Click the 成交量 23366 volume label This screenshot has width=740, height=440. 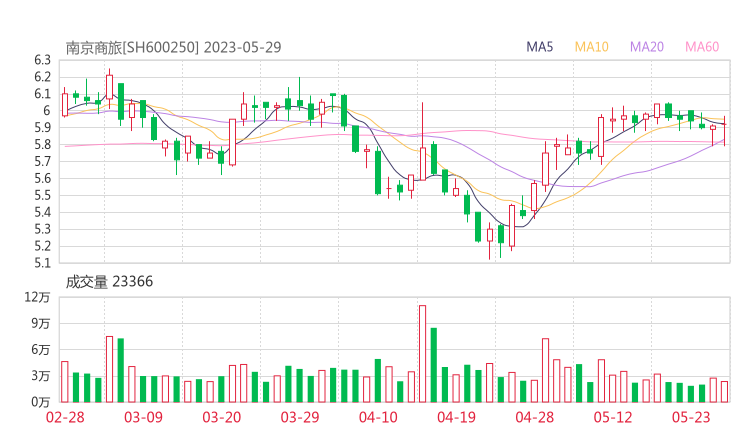[x=109, y=281]
